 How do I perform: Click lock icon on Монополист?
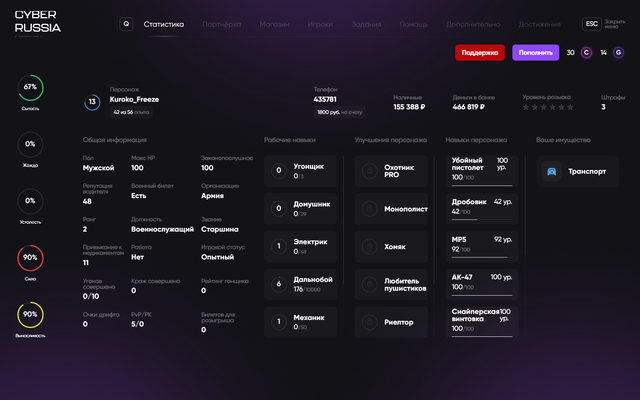pos(369,209)
